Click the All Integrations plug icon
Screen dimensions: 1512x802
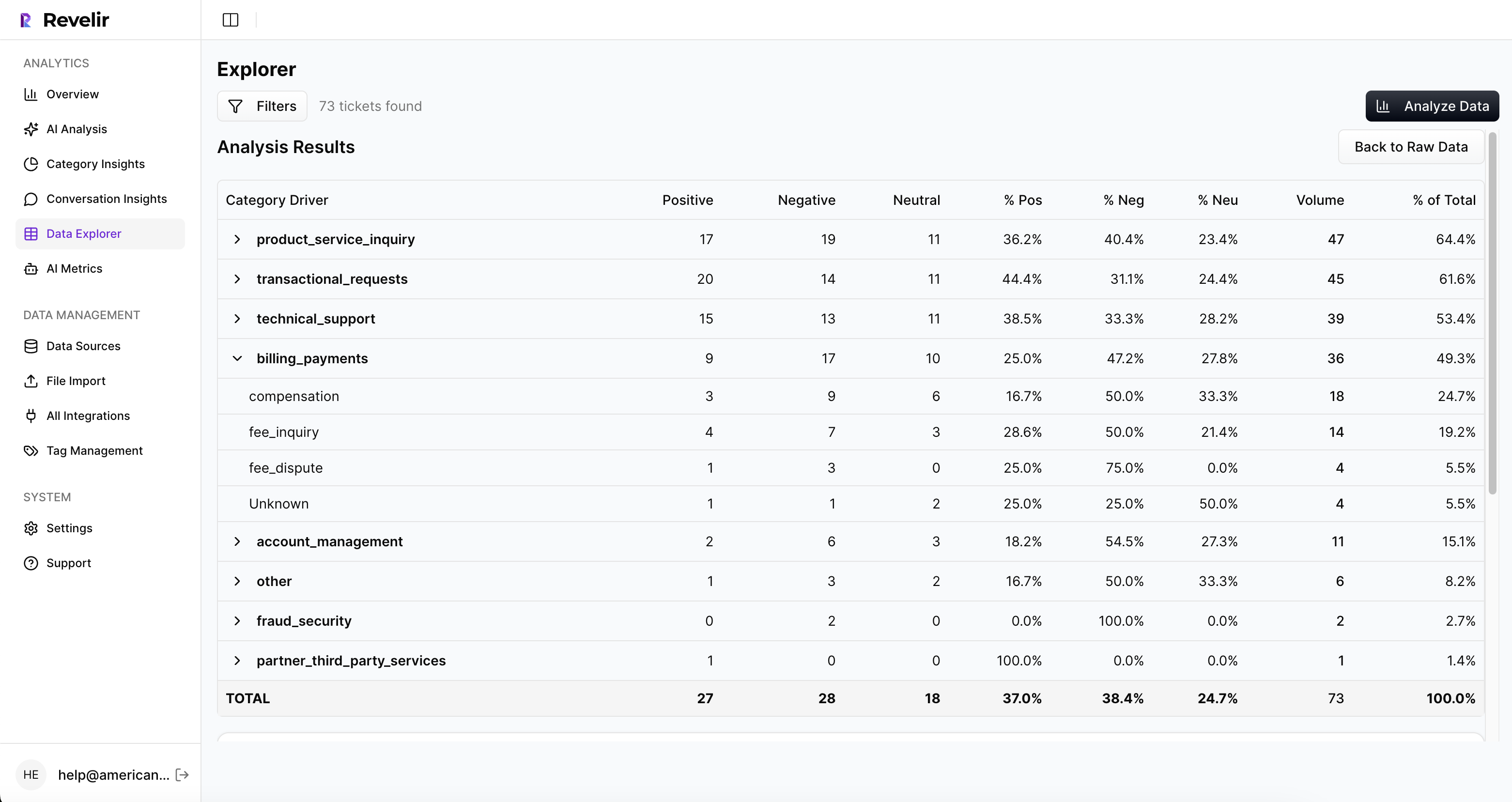pyautogui.click(x=31, y=416)
